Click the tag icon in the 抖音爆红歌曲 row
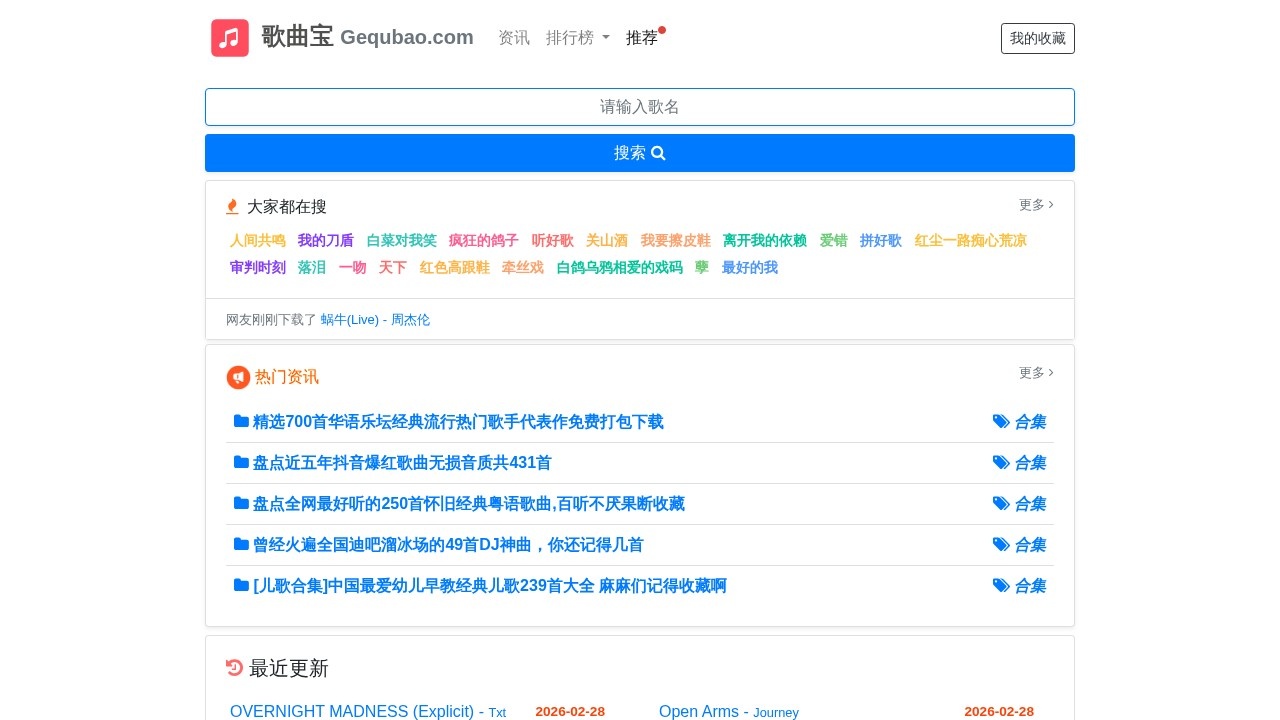This screenshot has height=720, width=1280. pos(1001,463)
